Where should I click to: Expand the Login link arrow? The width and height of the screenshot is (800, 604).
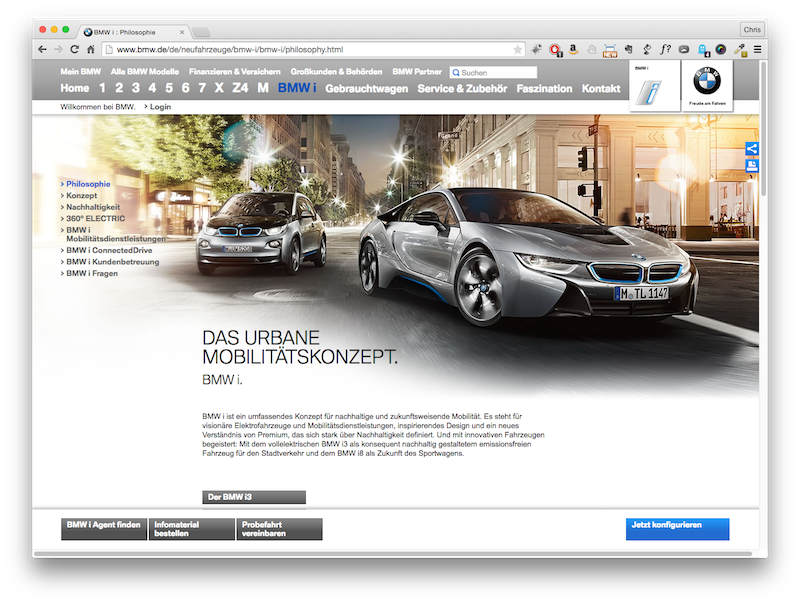pos(146,106)
